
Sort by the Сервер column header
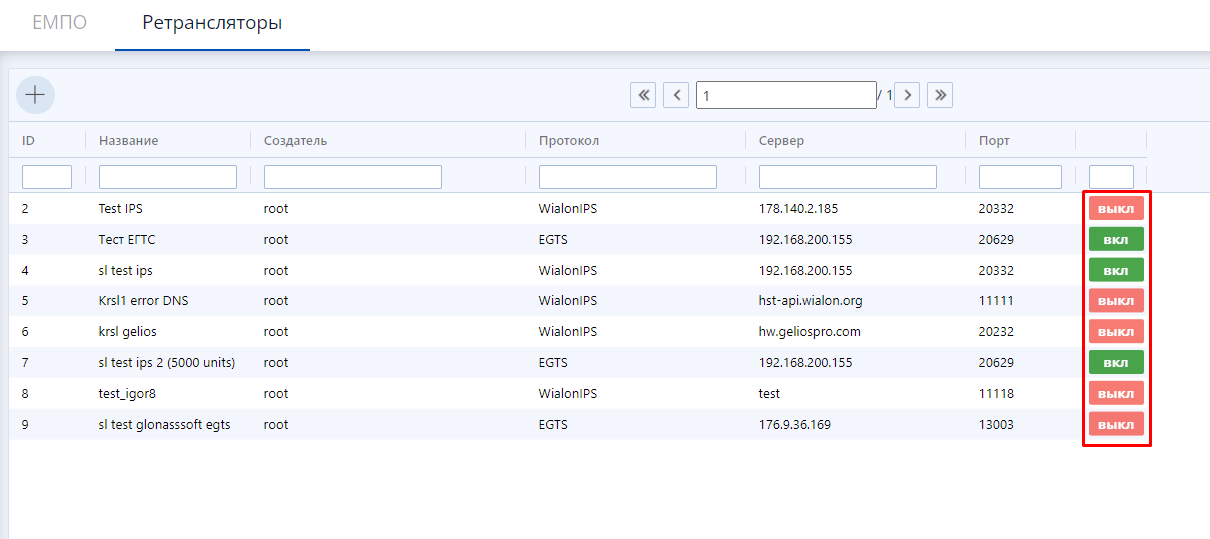(x=781, y=141)
